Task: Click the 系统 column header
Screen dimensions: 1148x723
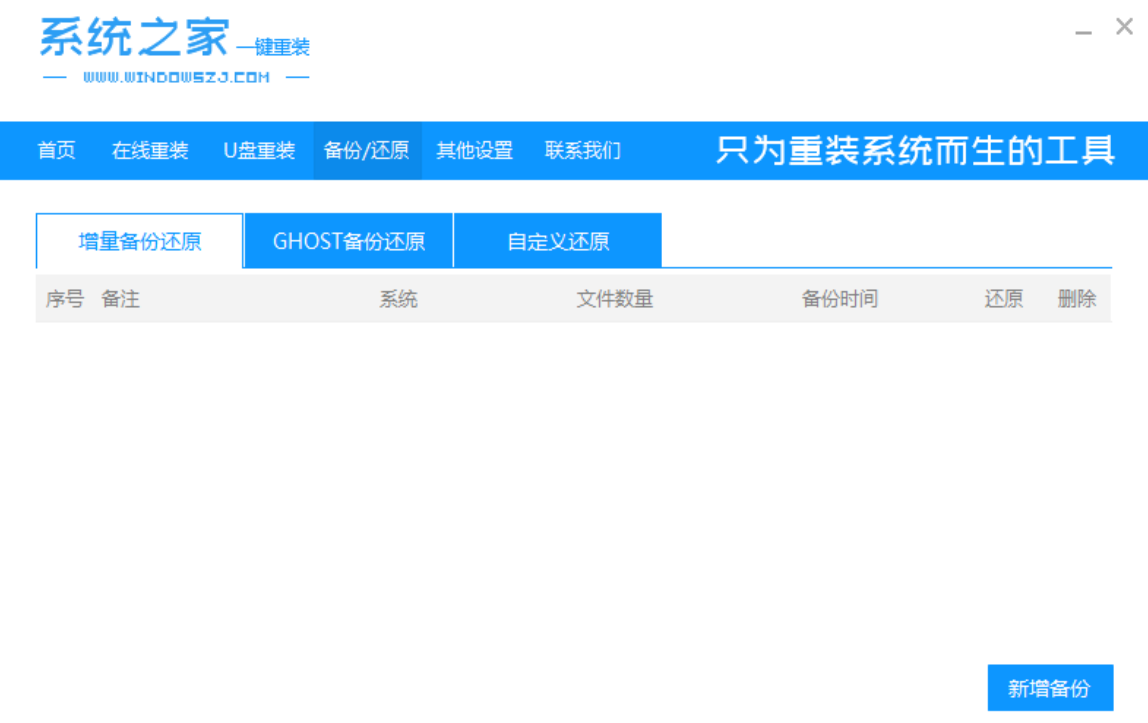Action: coord(398,299)
